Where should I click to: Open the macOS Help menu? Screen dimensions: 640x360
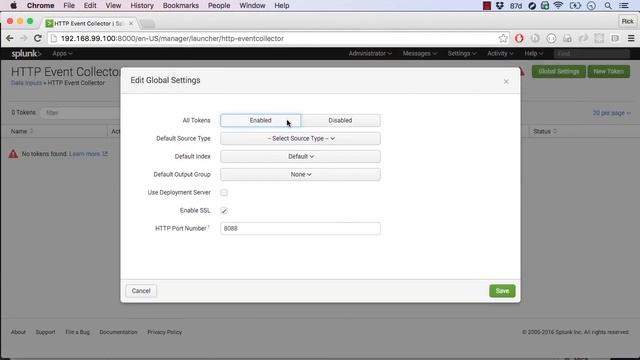point(282,6)
